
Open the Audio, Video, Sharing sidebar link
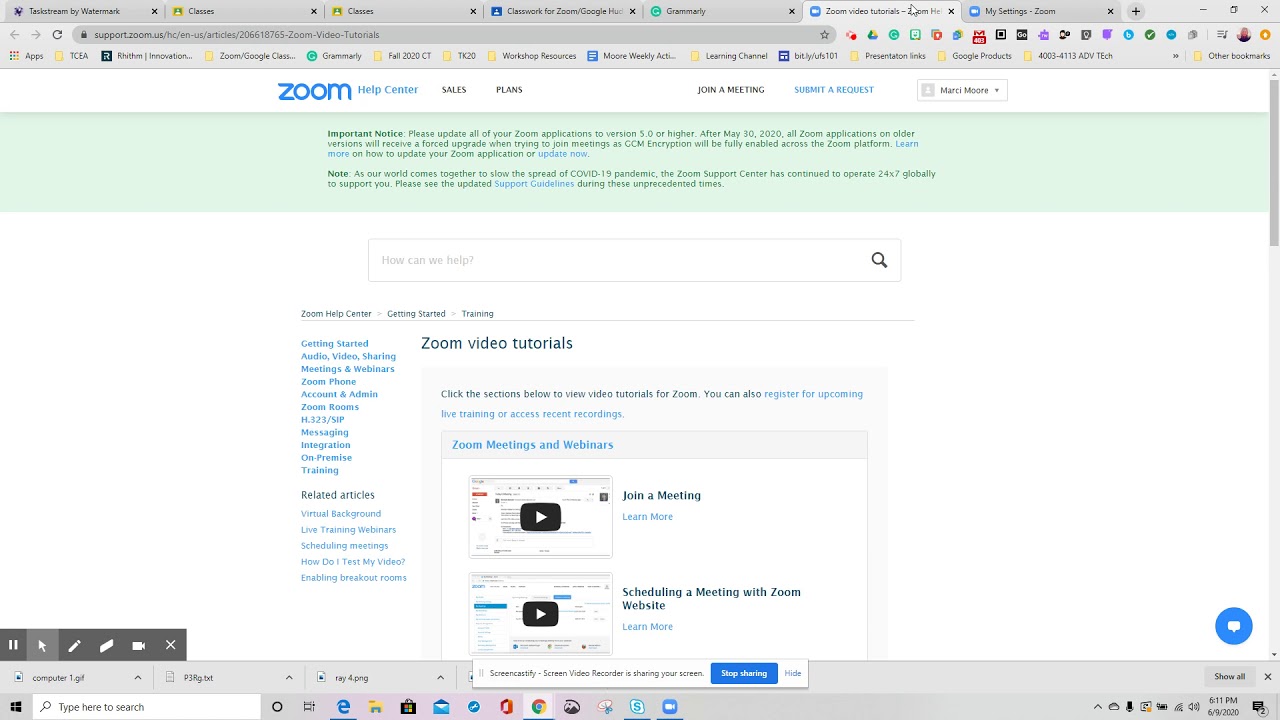[x=348, y=356]
